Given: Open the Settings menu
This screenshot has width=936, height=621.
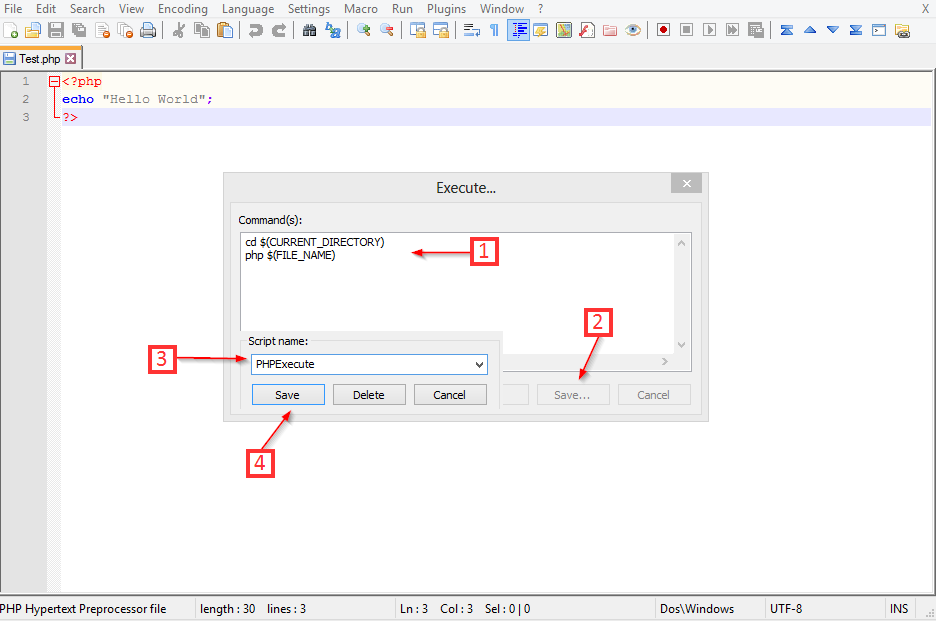Looking at the screenshot, I should pyautogui.click(x=309, y=9).
